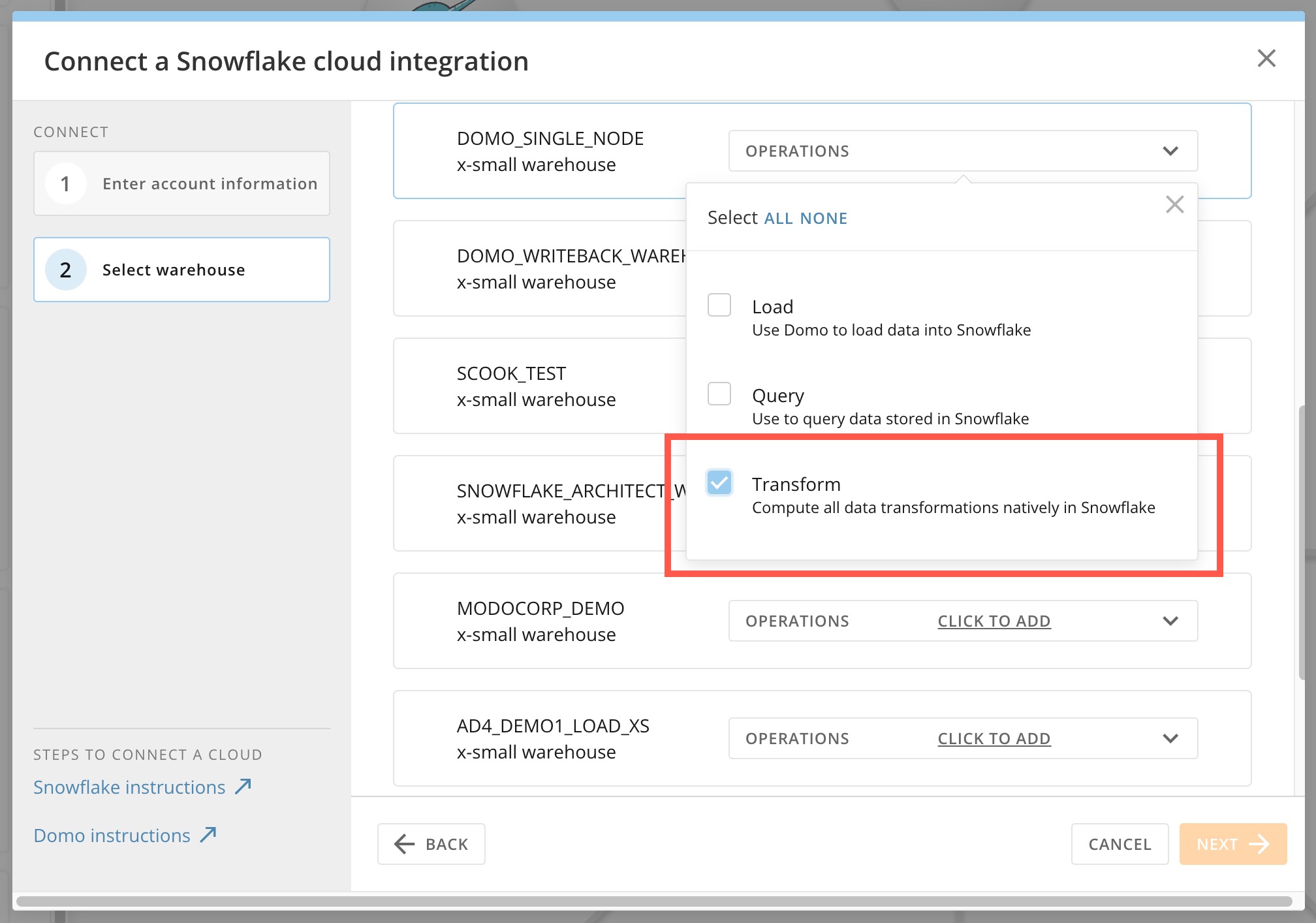Screen dimensions: 1316x923
Task: Close the operations selection popup
Action: [x=1175, y=204]
